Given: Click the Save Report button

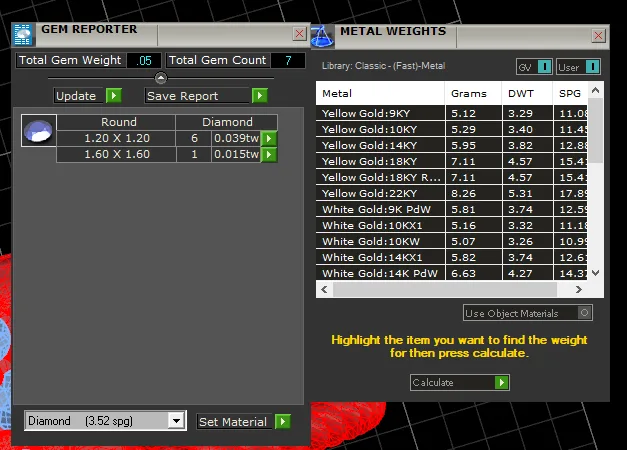Looking at the screenshot, I should point(198,96).
